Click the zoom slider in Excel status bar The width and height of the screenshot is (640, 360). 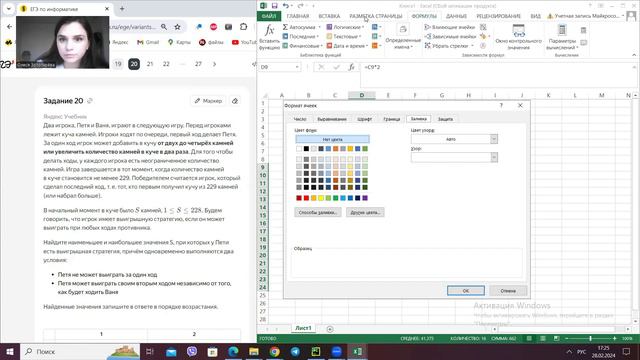tap(591, 338)
